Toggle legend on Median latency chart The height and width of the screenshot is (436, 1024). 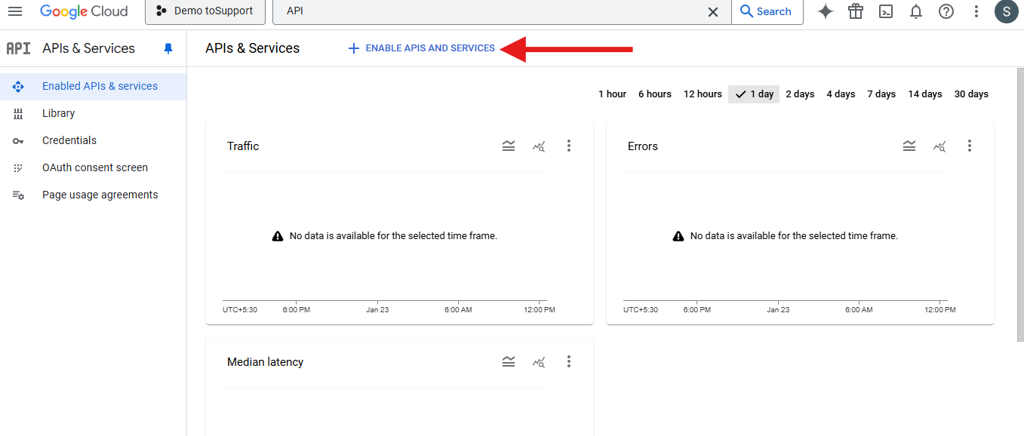click(509, 362)
